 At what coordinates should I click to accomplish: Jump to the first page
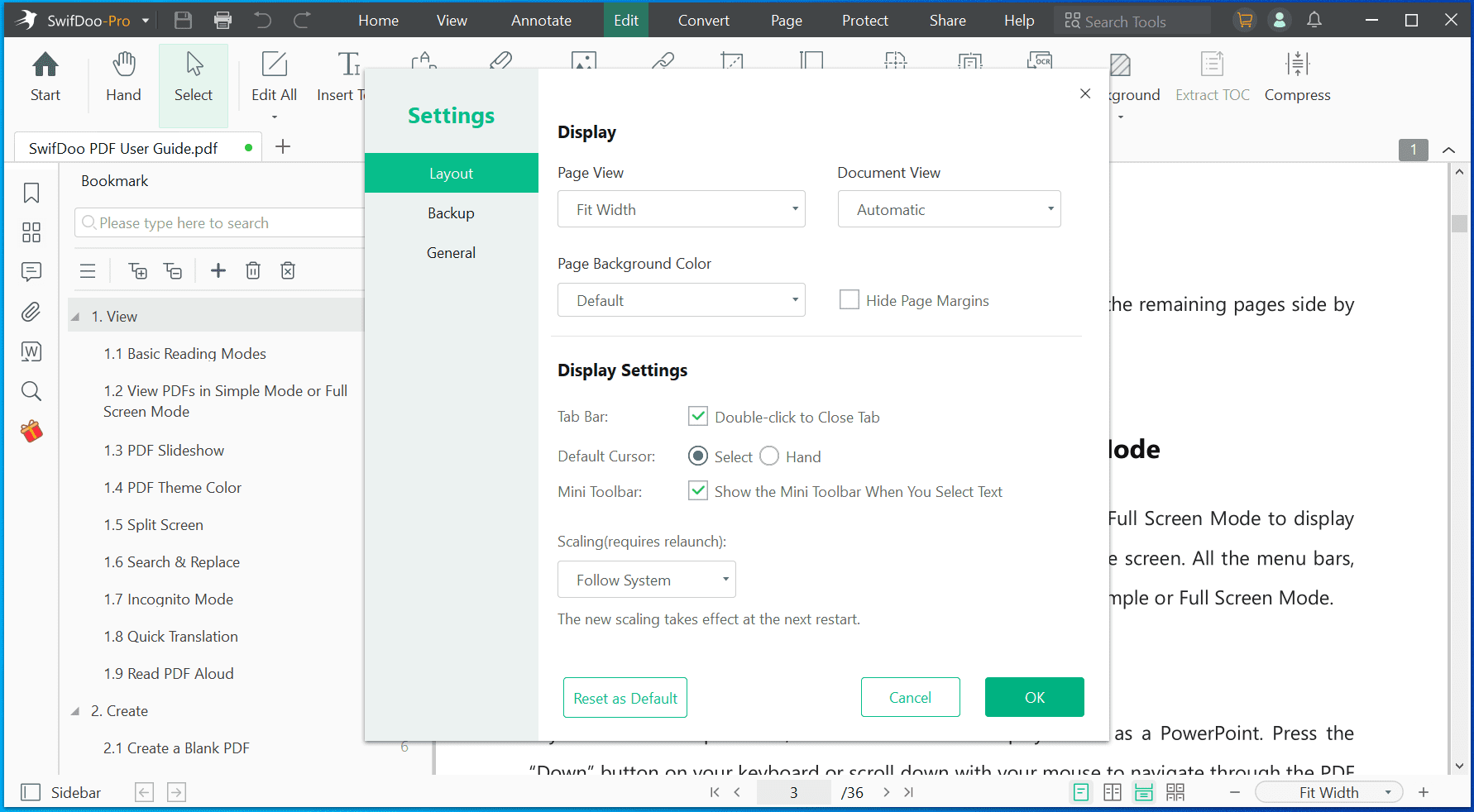pyautogui.click(x=715, y=792)
